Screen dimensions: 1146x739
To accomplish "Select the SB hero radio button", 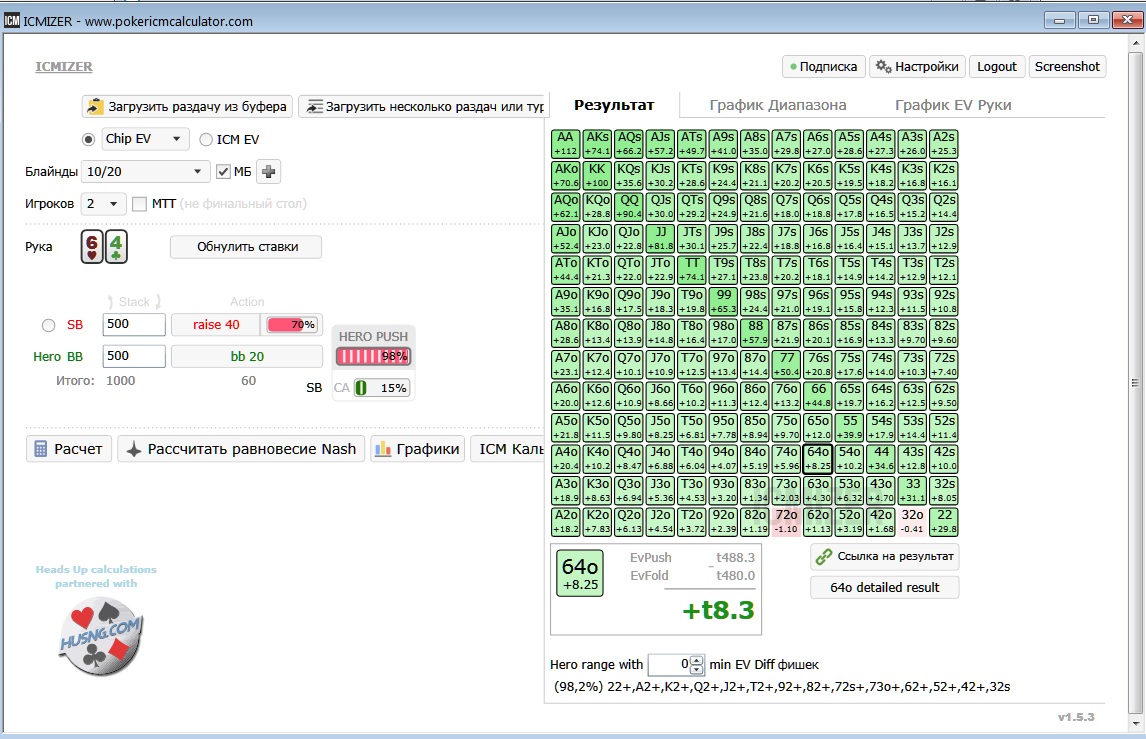I will [48, 325].
